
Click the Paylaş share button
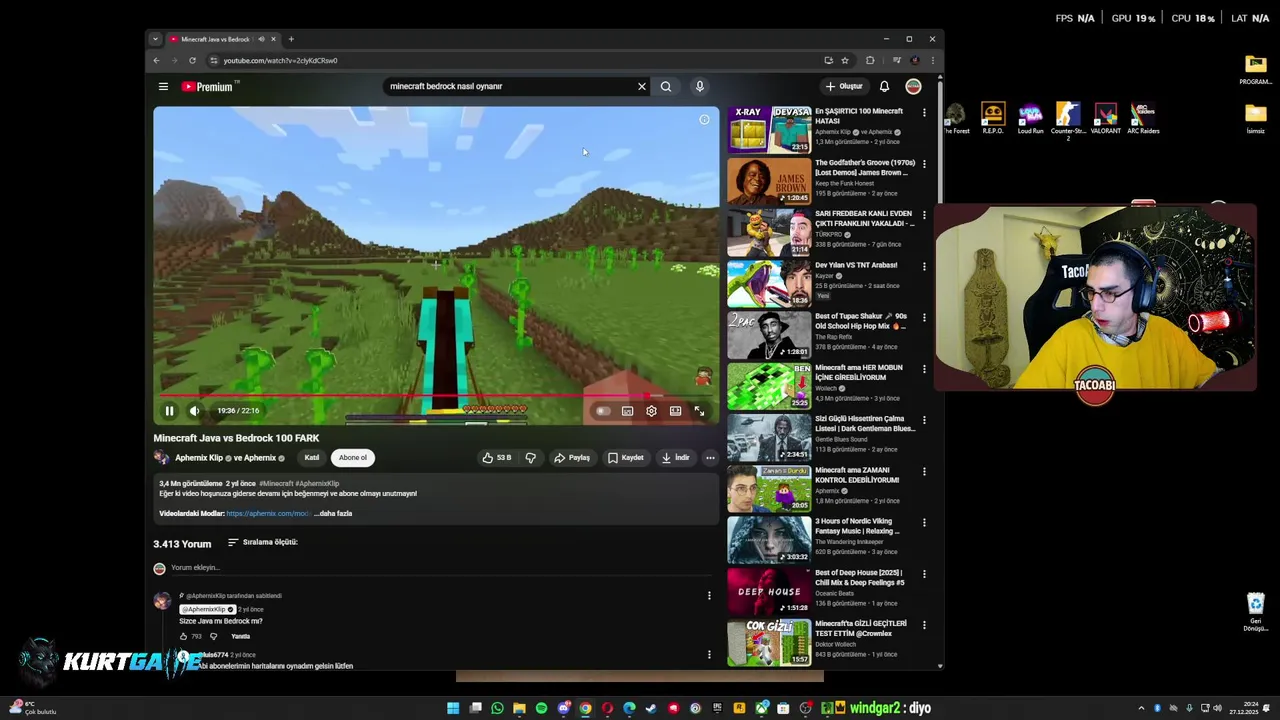pyautogui.click(x=572, y=458)
